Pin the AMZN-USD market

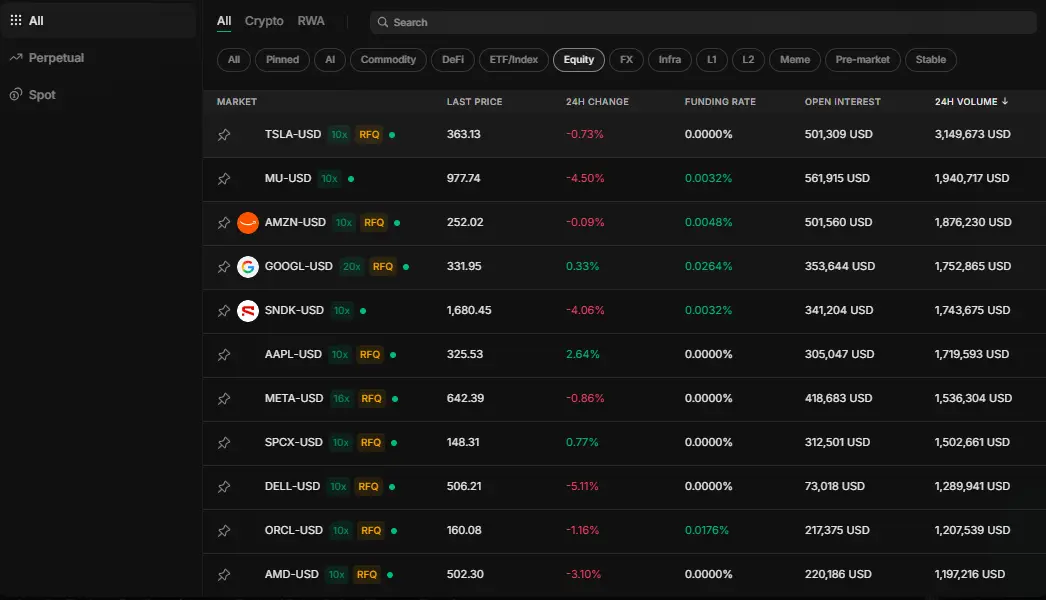224,223
